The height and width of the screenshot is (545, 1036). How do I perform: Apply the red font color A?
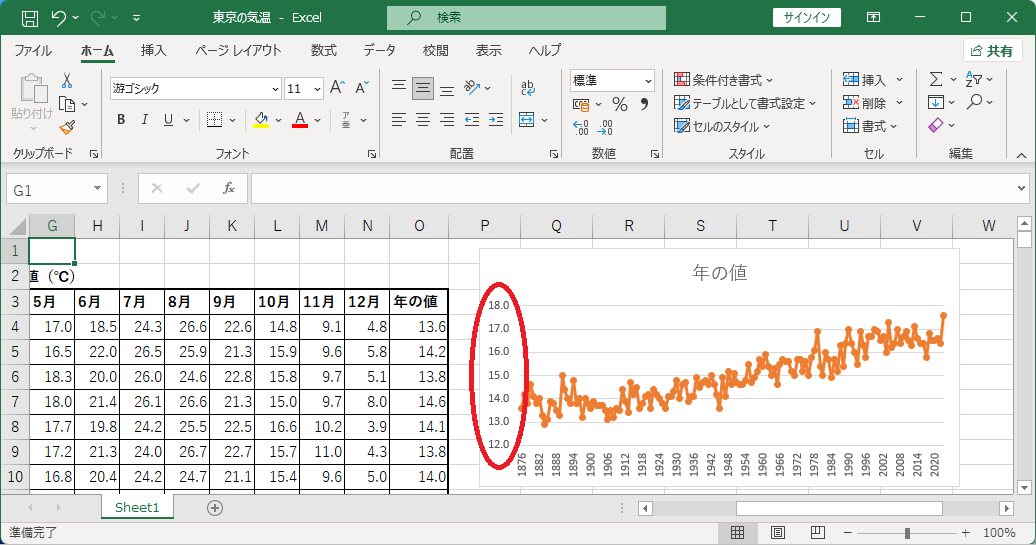(300, 120)
